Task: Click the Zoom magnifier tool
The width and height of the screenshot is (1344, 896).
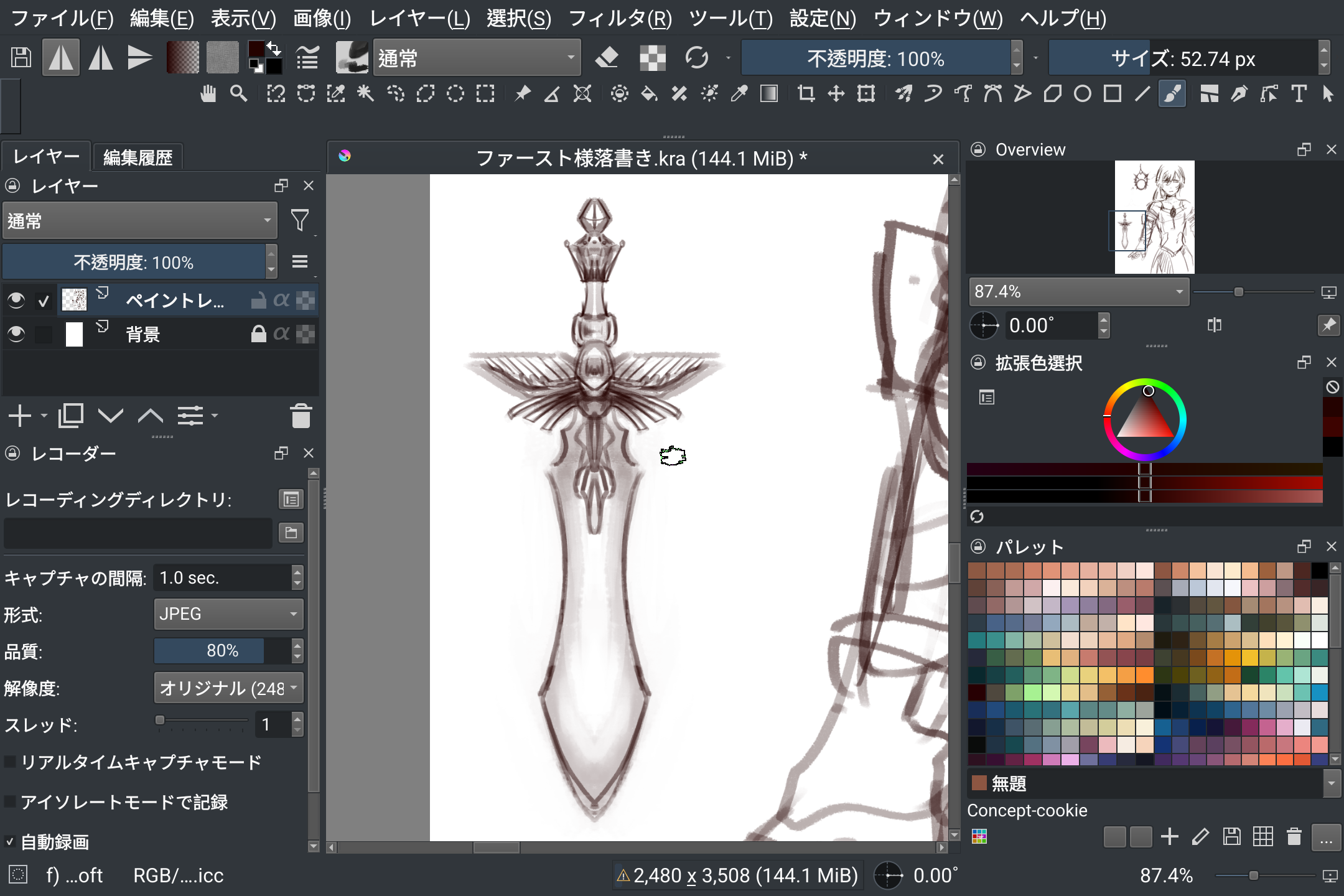Action: tap(238, 94)
